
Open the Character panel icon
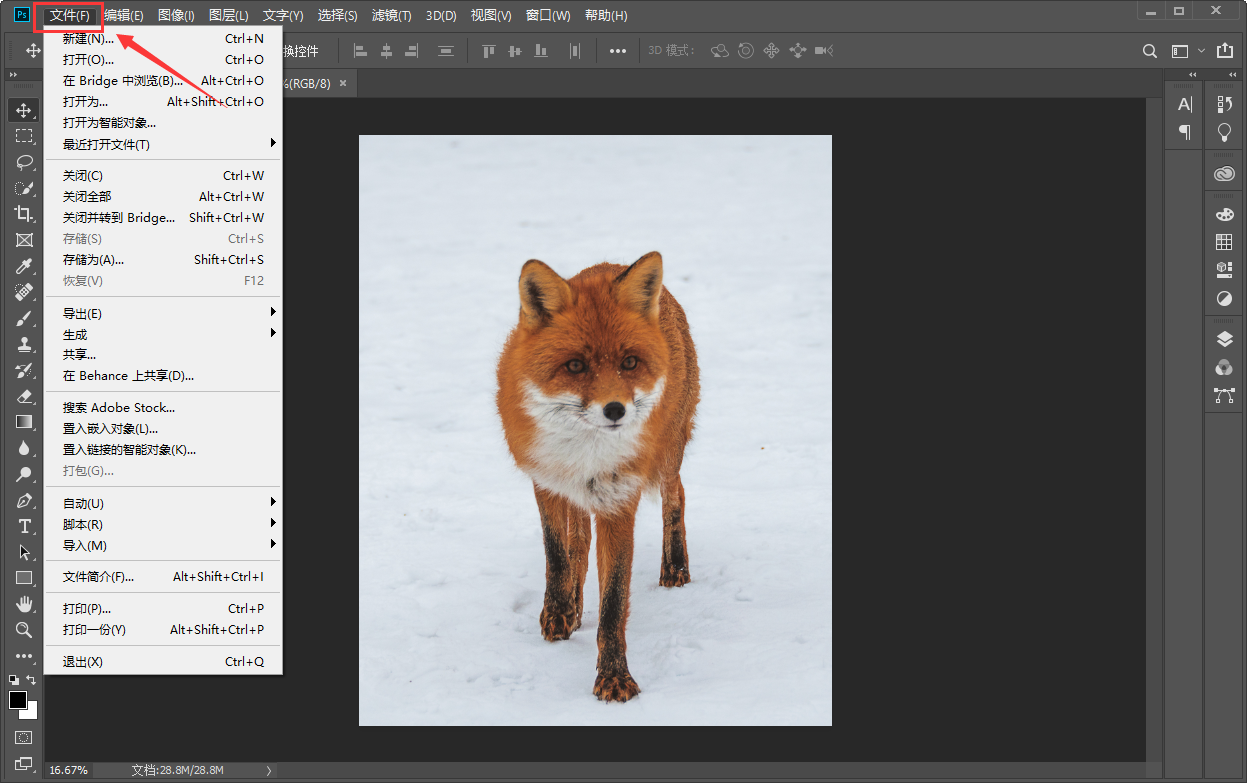coord(1185,104)
